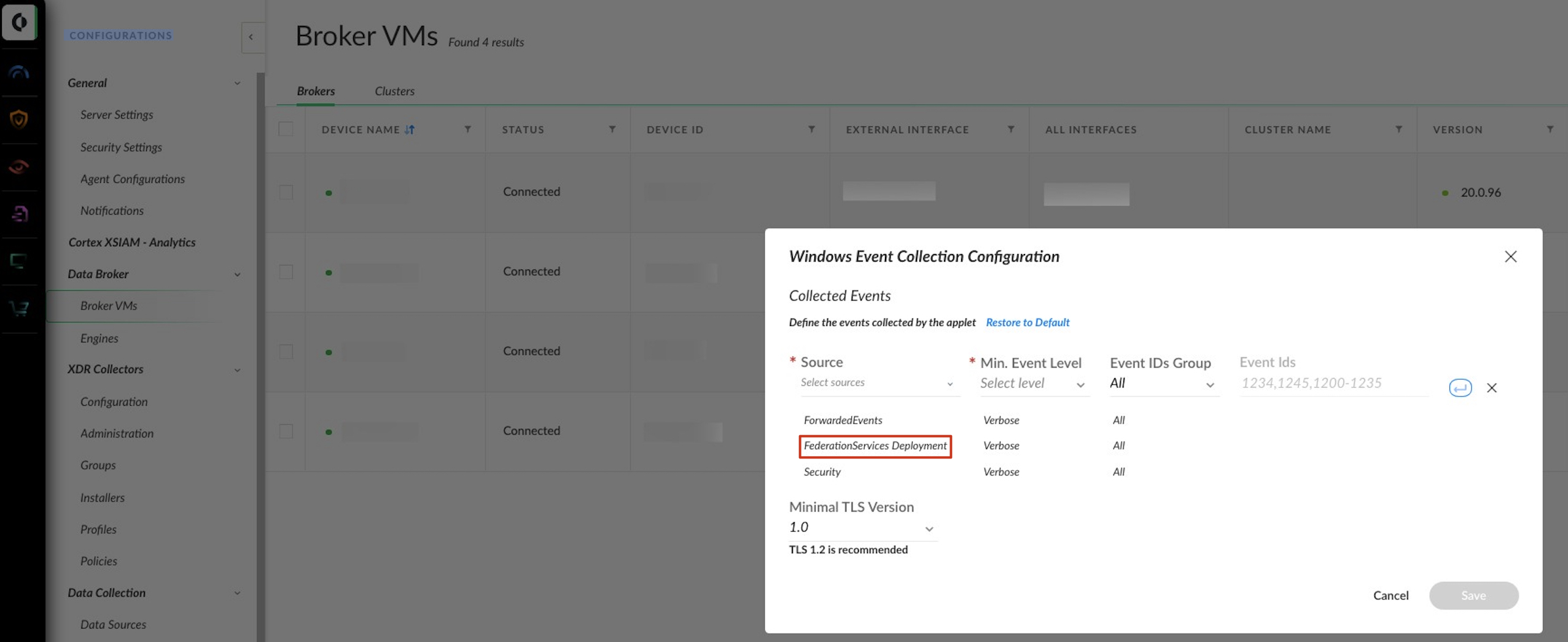Tick the select-all checkbox in the table header
Screen dimensions: 1568x642
pos(286,129)
